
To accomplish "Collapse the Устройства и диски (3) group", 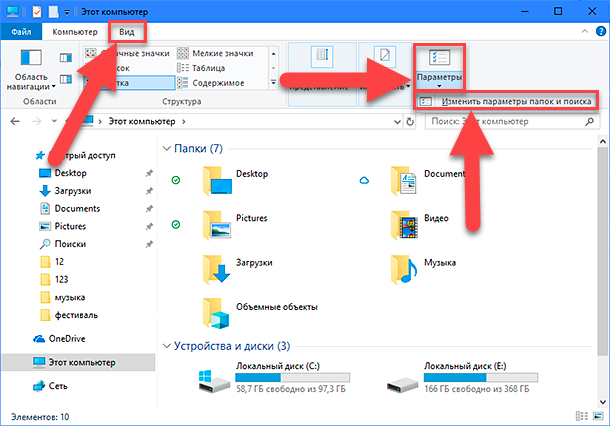I will tap(167, 346).
